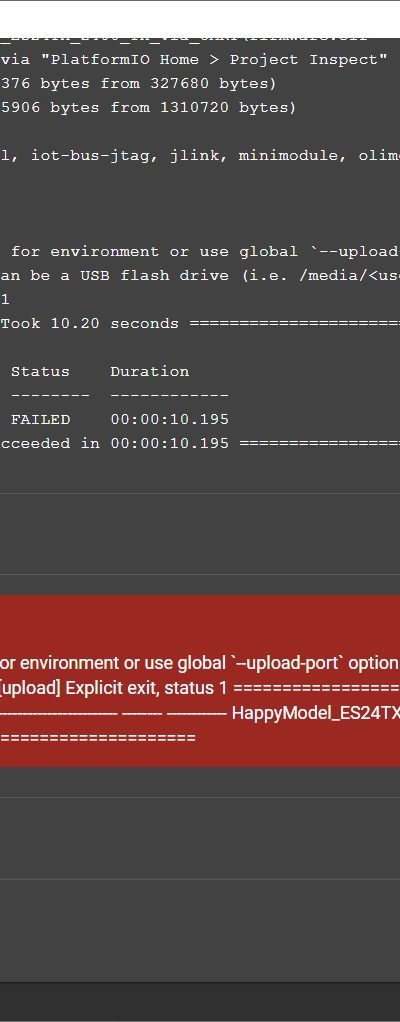400x1022 pixels.
Task: Click the "[upload] Explicit exit, status 1" message
Action: pyautogui.click(x=114, y=688)
